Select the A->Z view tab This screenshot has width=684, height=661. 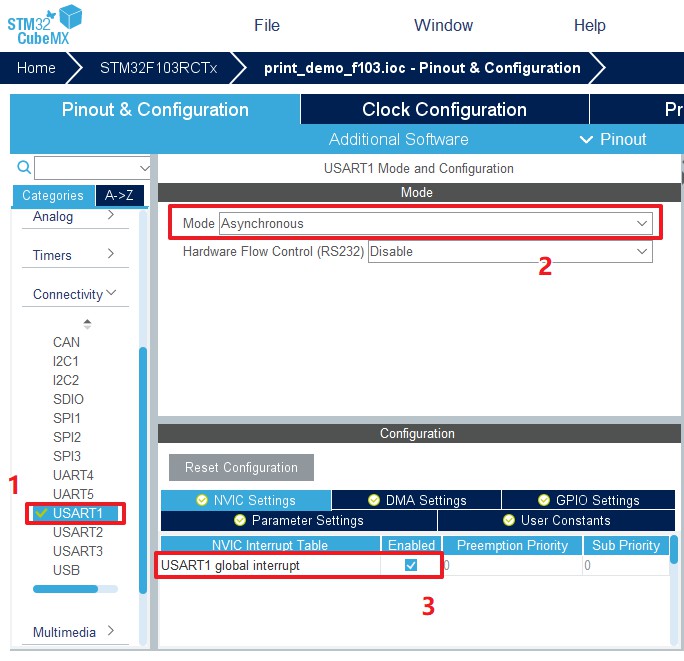pyautogui.click(x=119, y=195)
